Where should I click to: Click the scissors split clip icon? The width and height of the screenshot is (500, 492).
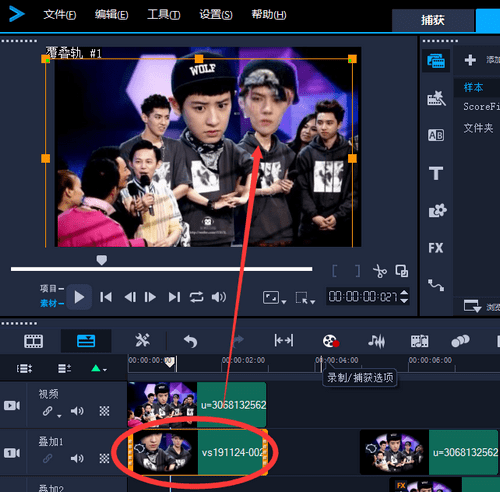380,271
